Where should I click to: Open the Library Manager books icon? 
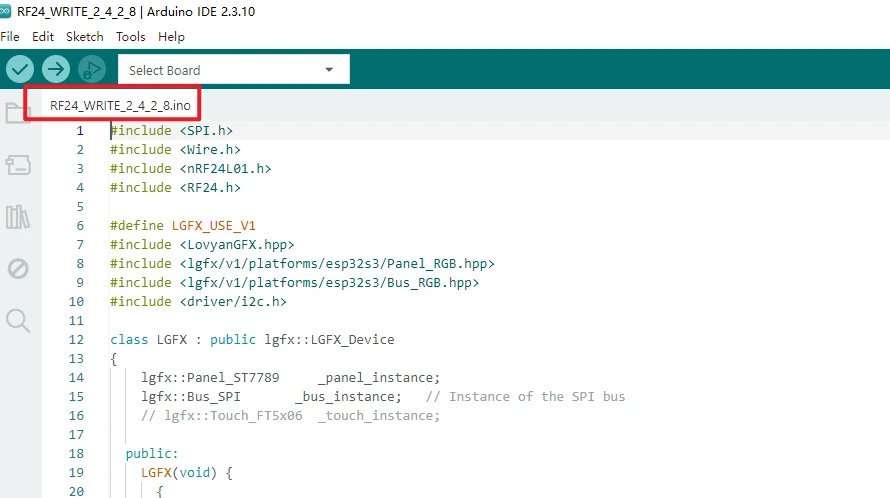click(x=18, y=217)
